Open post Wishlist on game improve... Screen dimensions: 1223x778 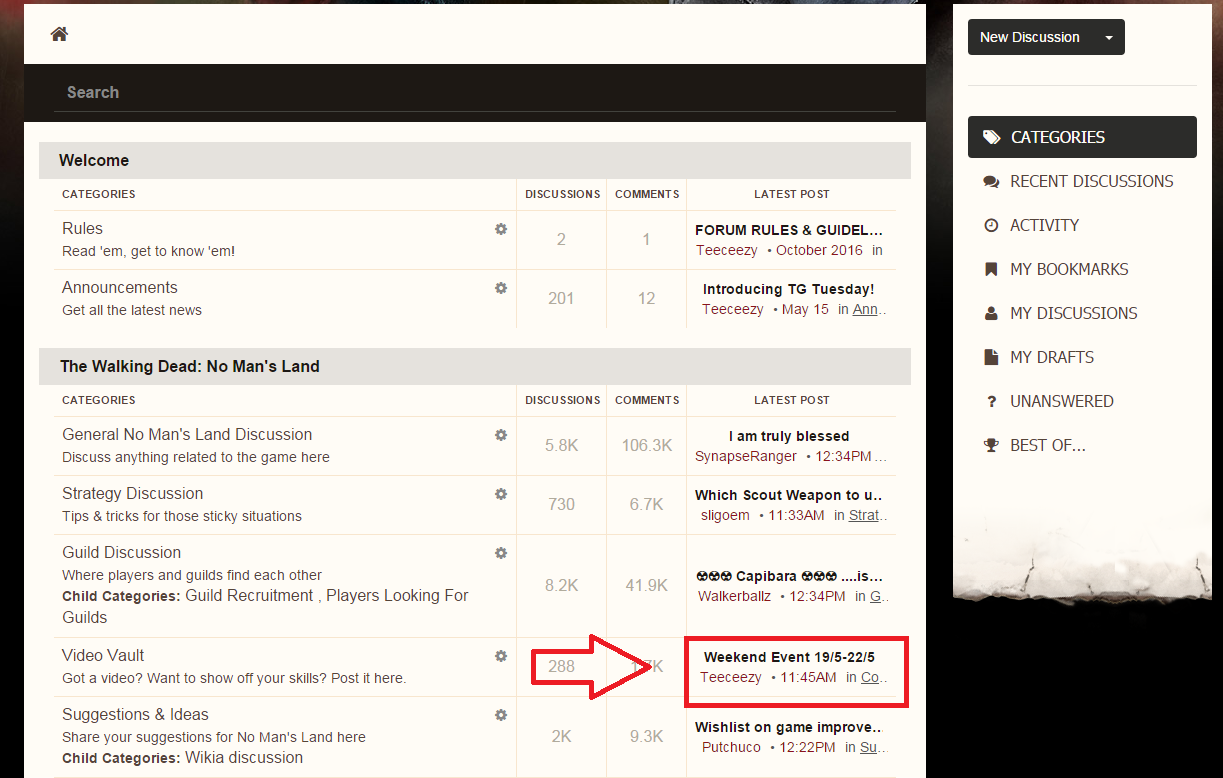pos(789,727)
